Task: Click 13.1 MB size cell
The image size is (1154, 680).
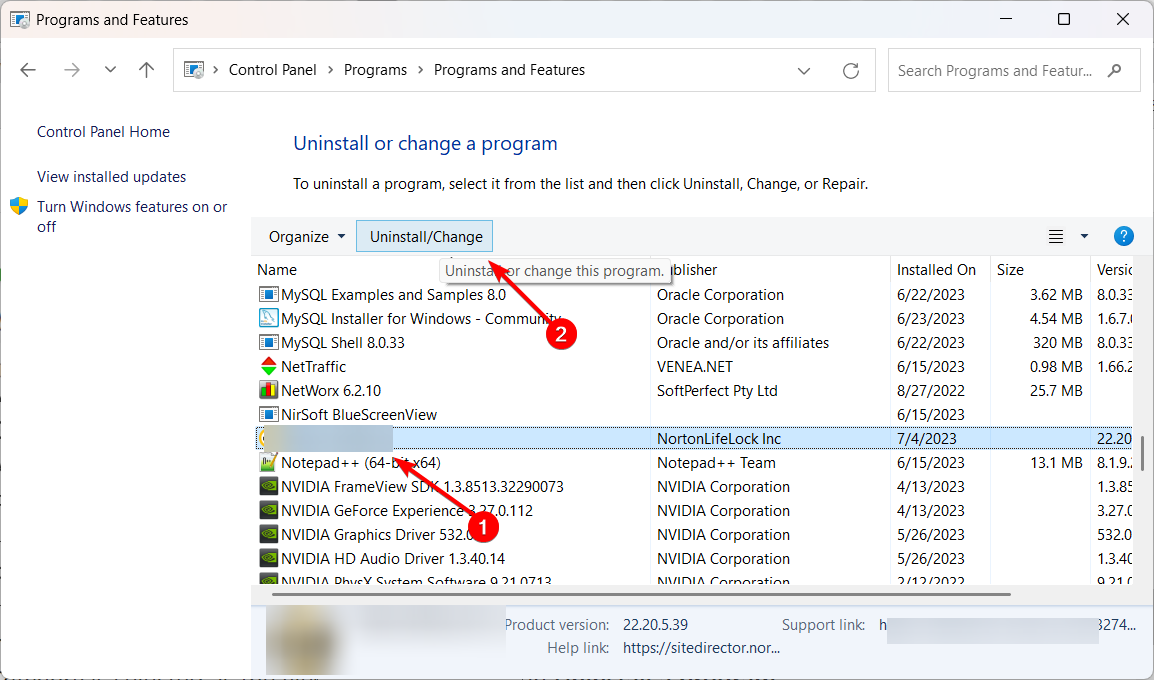Action: click(1055, 463)
